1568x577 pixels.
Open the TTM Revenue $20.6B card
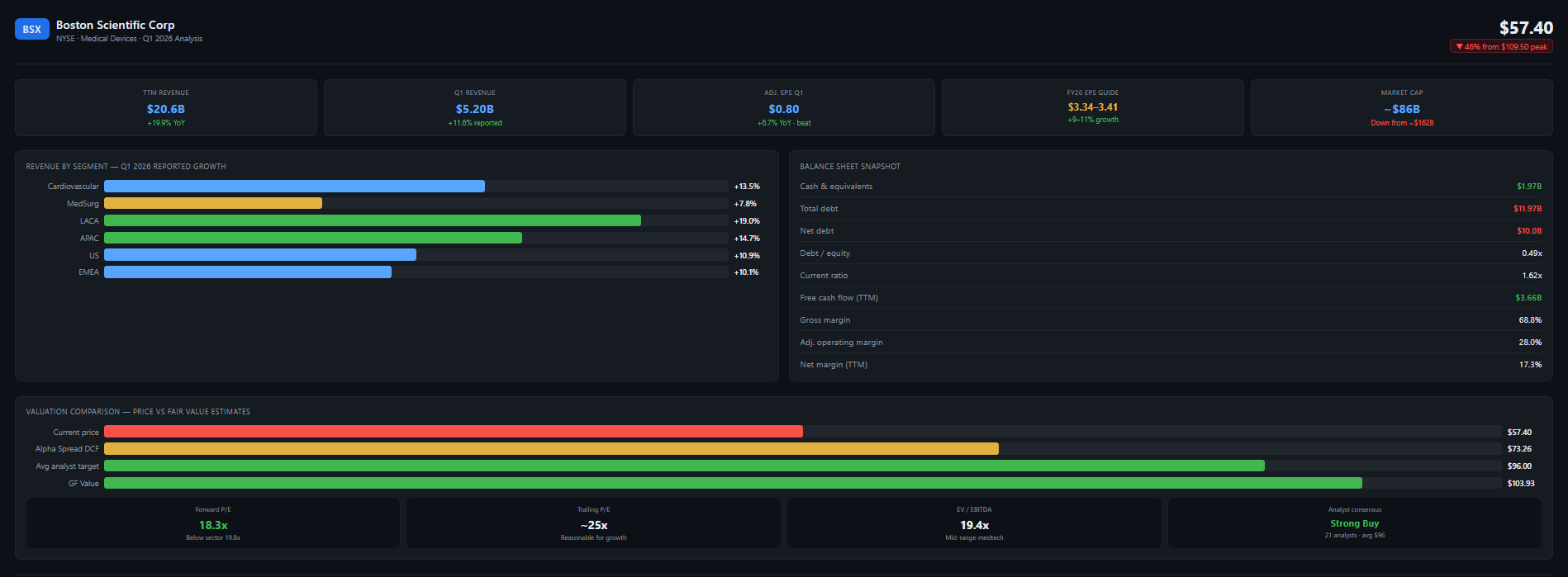[166, 107]
